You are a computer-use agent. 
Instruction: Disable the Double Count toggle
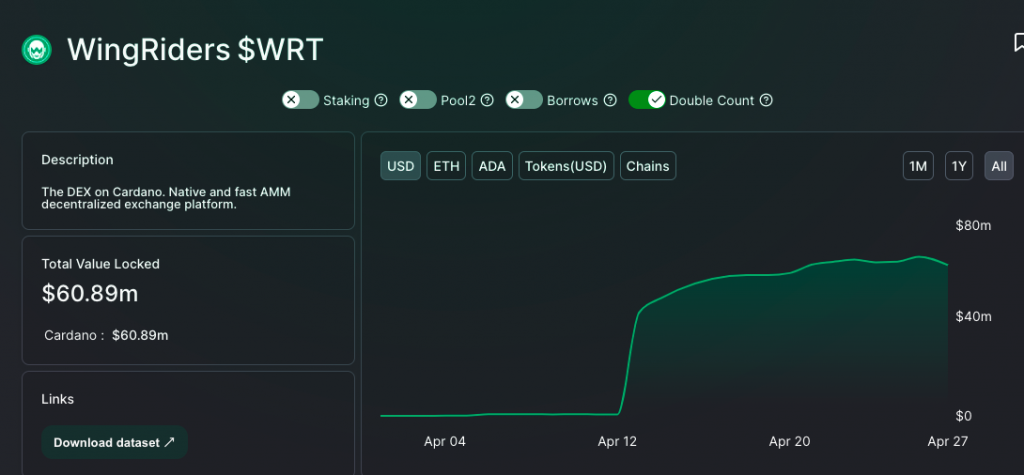tap(647, 100)
